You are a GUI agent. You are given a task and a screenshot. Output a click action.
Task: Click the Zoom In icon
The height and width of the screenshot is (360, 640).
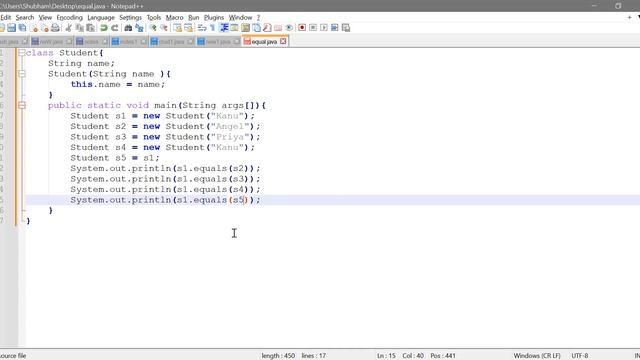tap(153, 28)
